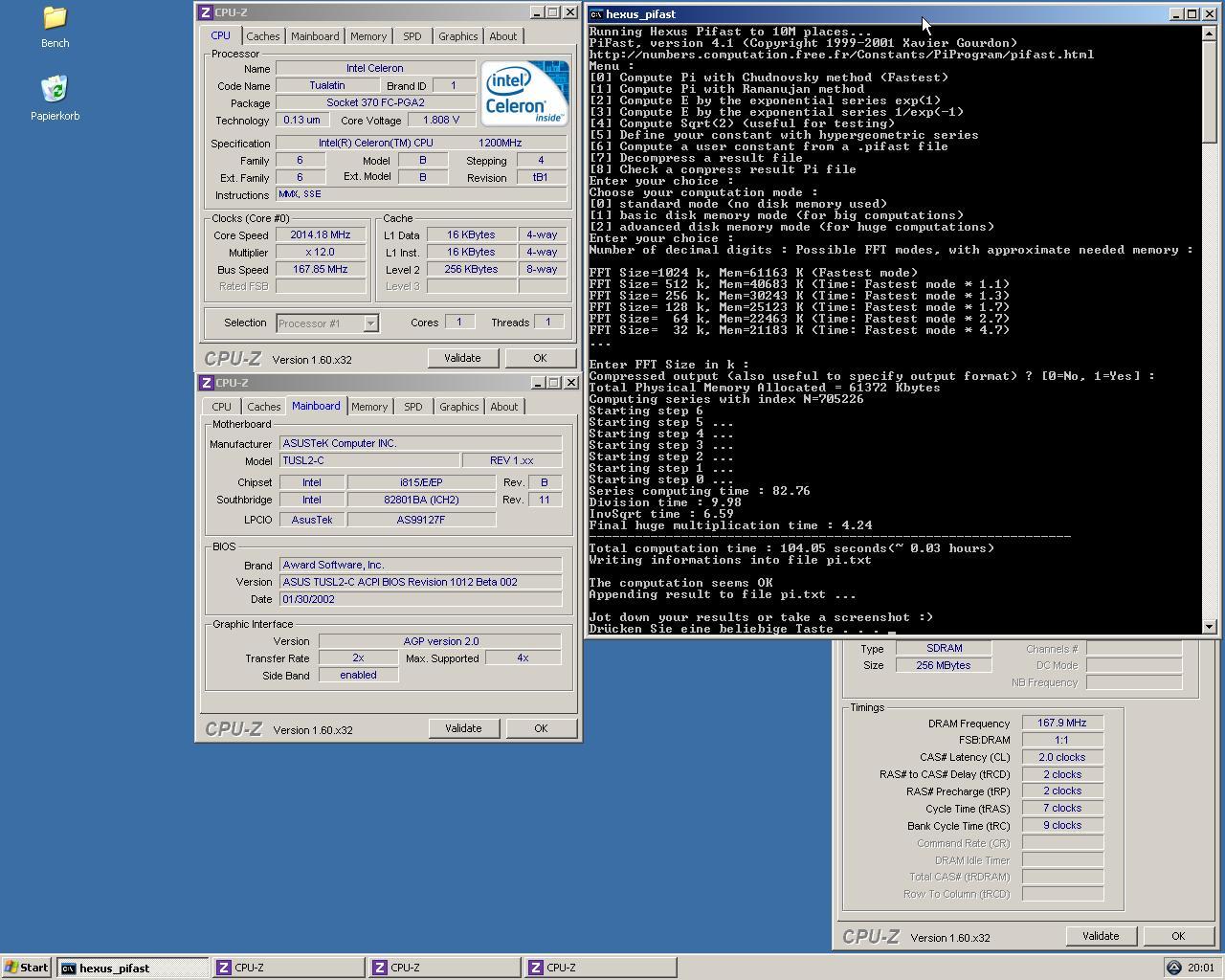Click the console scrollbar up arrow
Viewport: 1225px width, 980px height.
coord(1209,33)
